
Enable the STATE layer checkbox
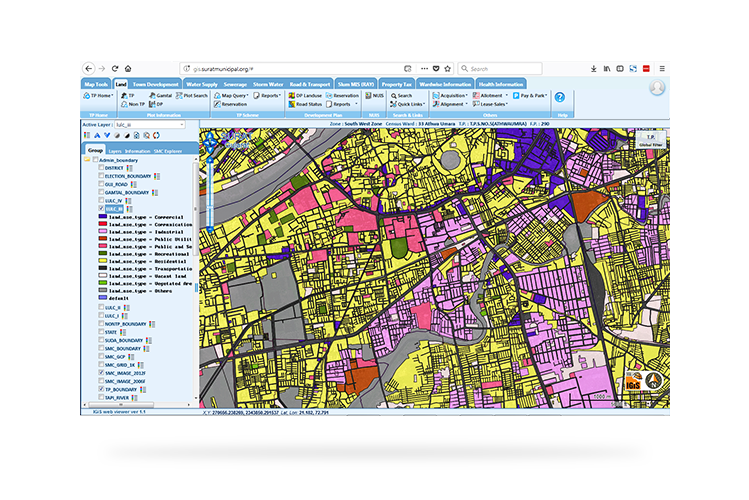101,332
